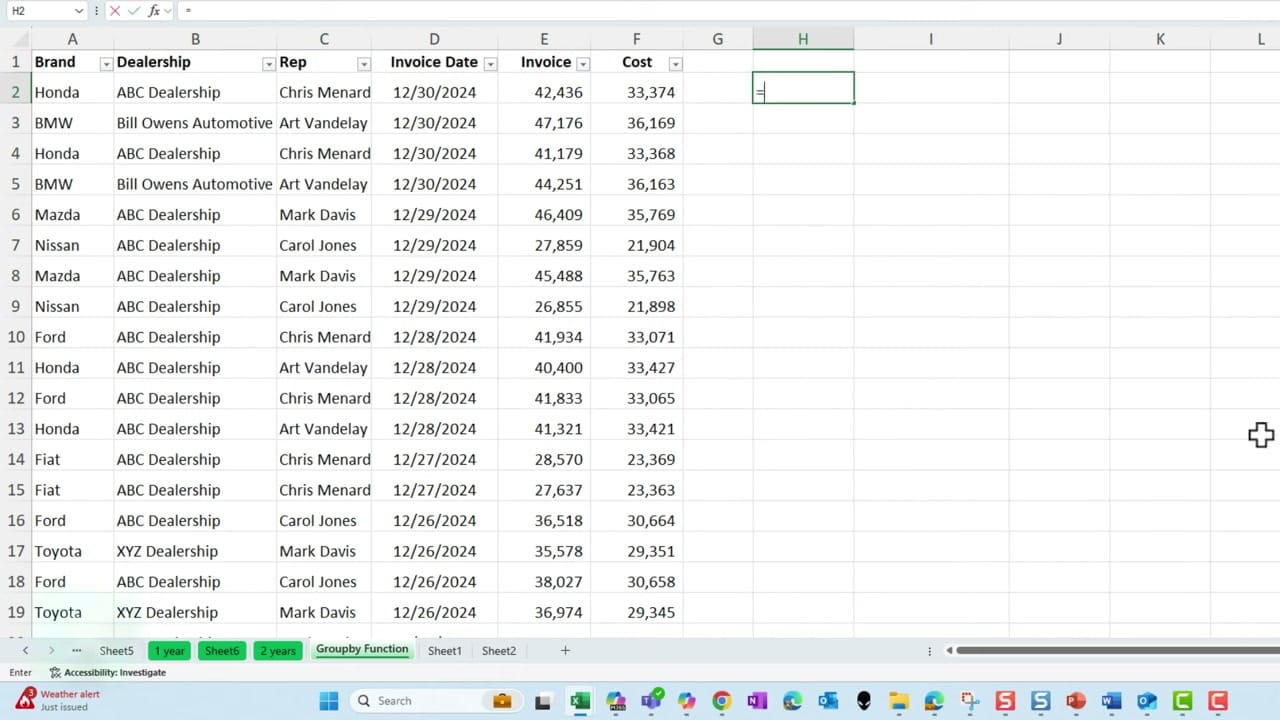Launch Snagit from the taskbar

pyautogui.click(x=1005, y=700)
